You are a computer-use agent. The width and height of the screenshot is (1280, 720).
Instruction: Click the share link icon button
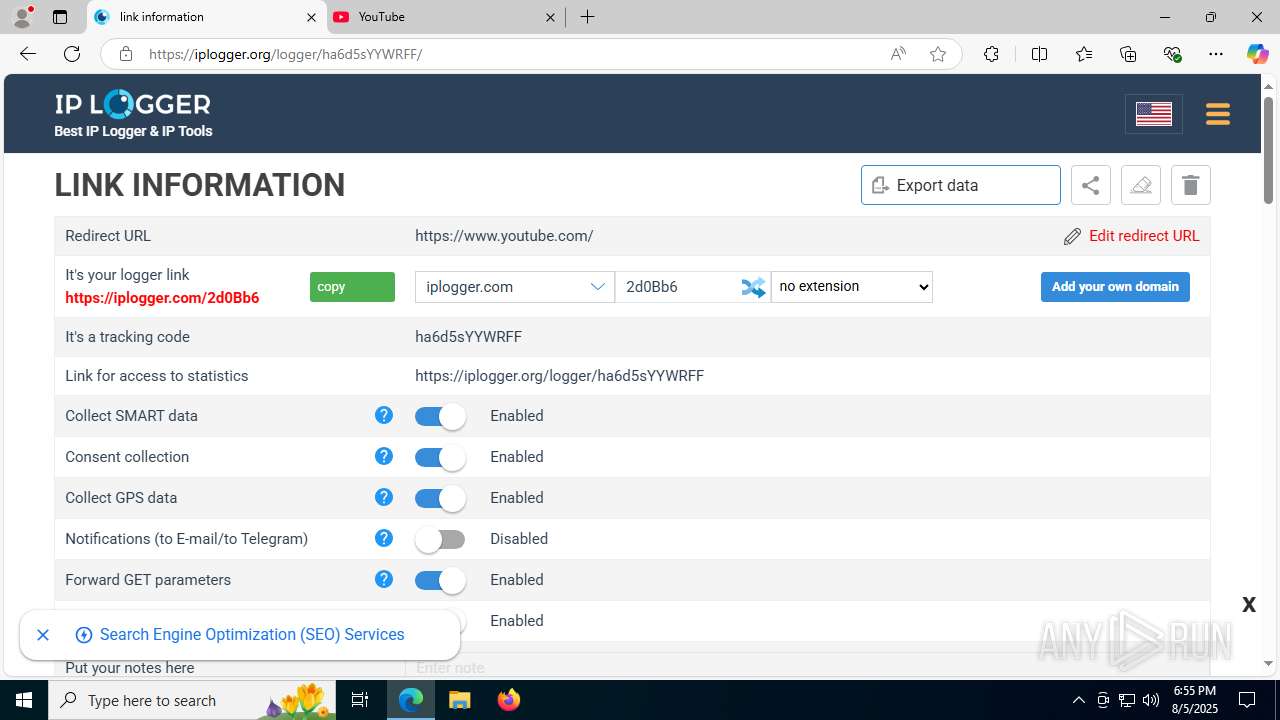click(1090, 185)
